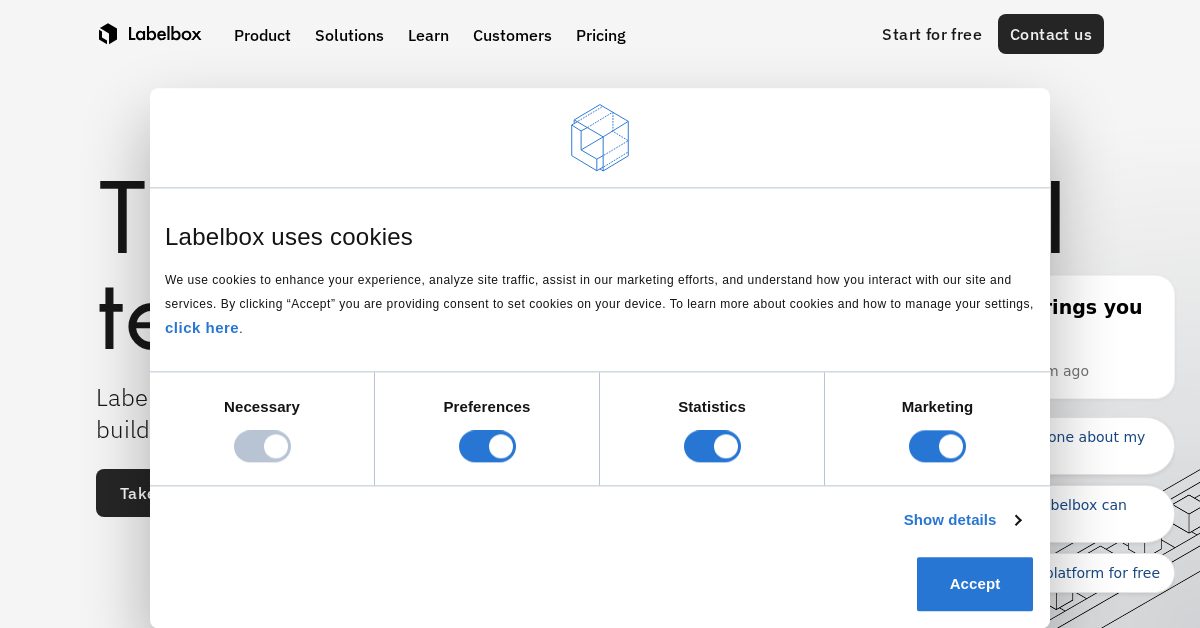The width and height of the screenshot is (1200, 628).
Task: Click the 'Statistics' category label
Action: click(712, 406)
